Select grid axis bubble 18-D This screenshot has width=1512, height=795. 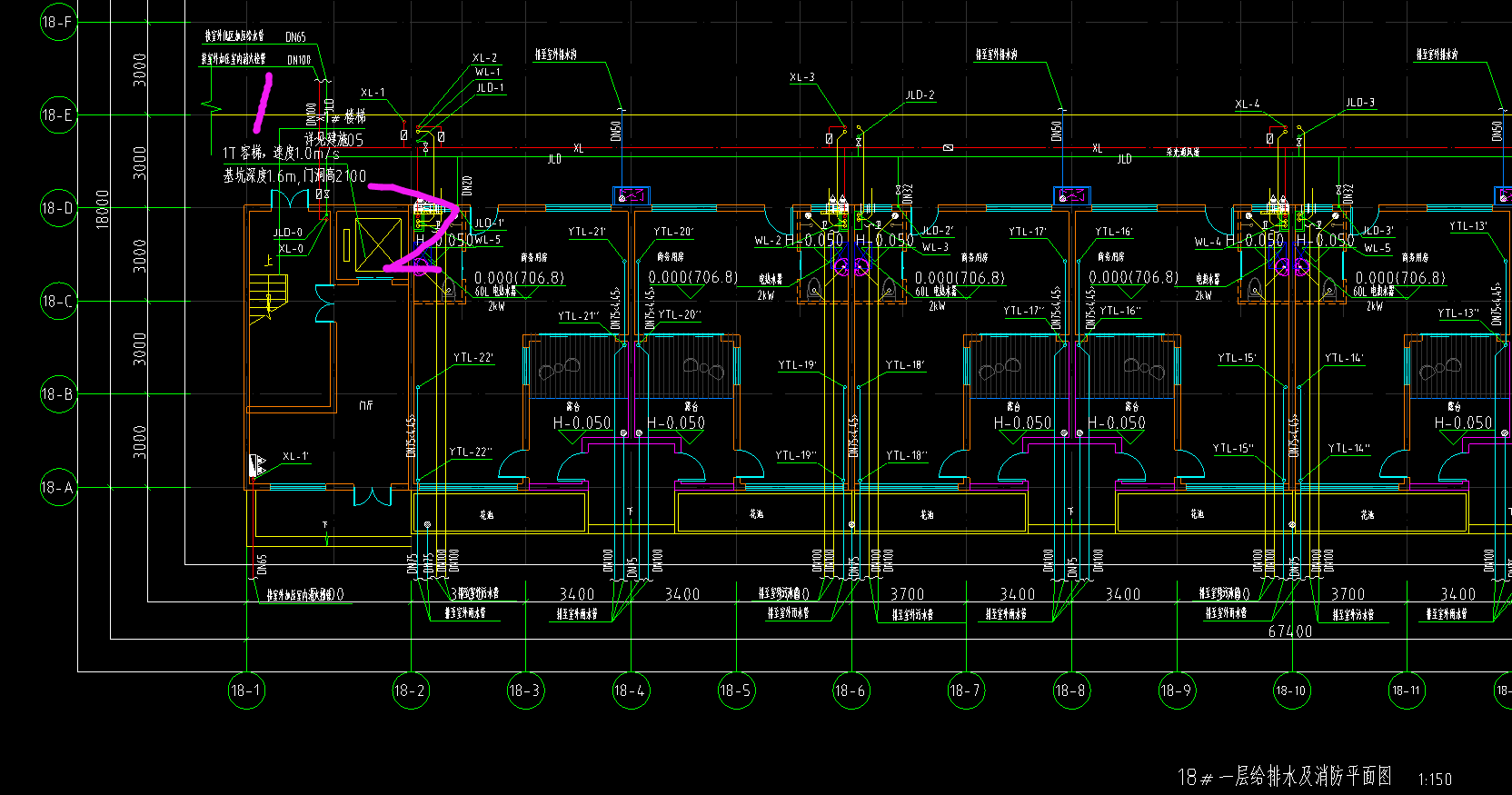(x=59, y=208)
